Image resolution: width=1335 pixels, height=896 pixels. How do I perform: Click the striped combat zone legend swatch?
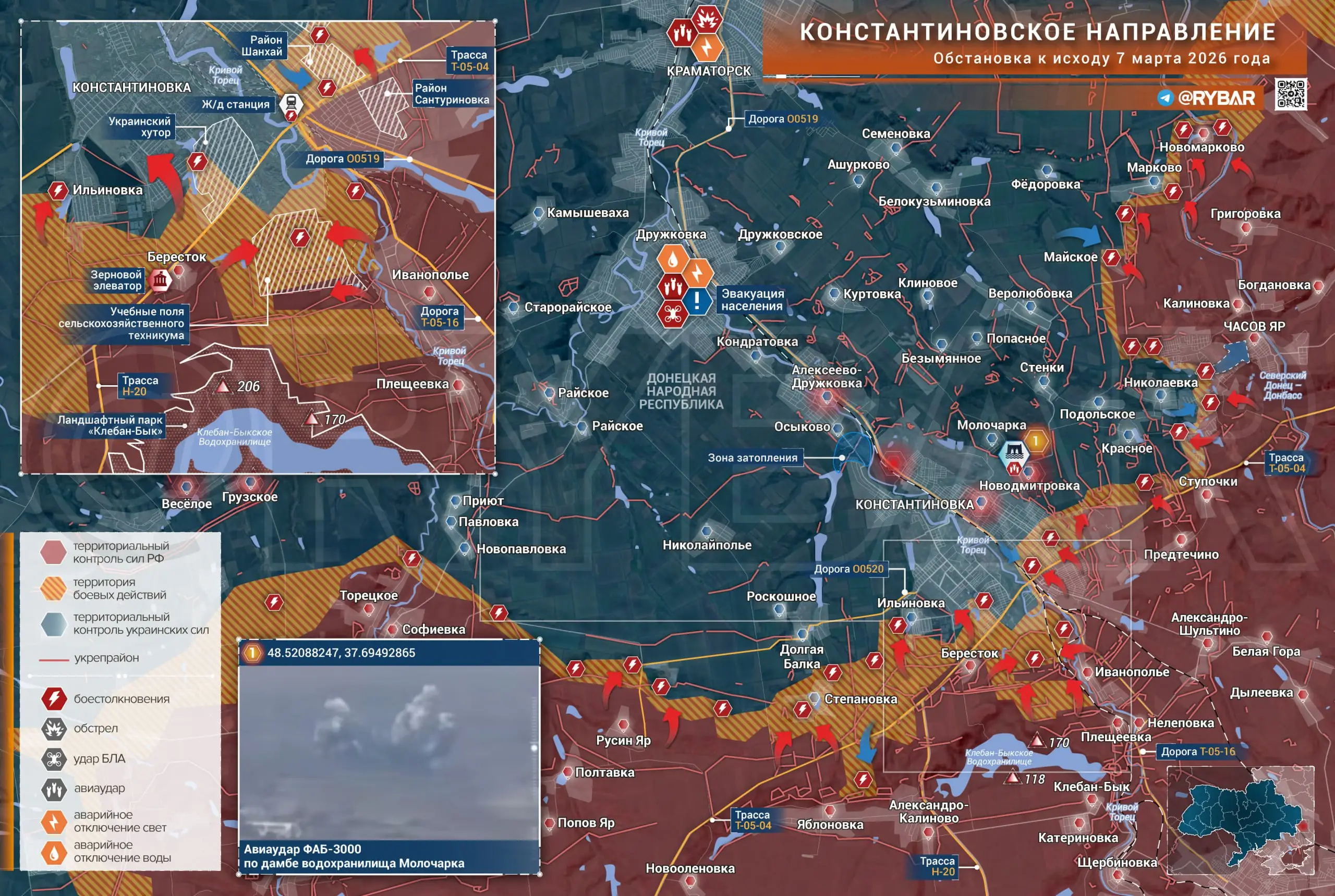click(53, 588)
